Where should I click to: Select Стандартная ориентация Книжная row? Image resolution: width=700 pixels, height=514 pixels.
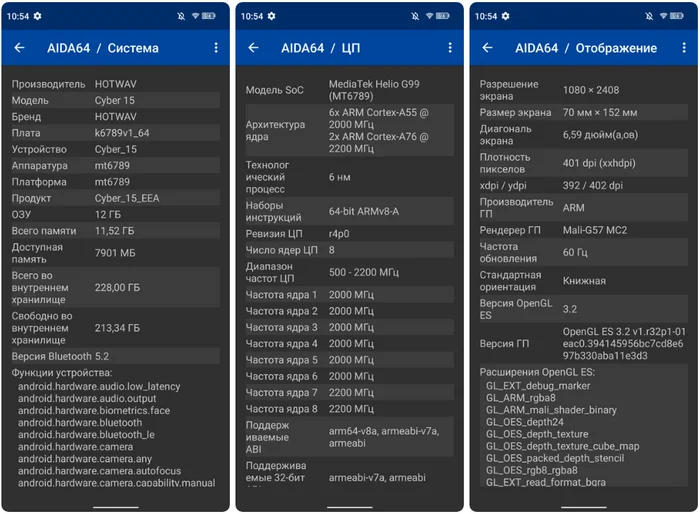point(583,281)
